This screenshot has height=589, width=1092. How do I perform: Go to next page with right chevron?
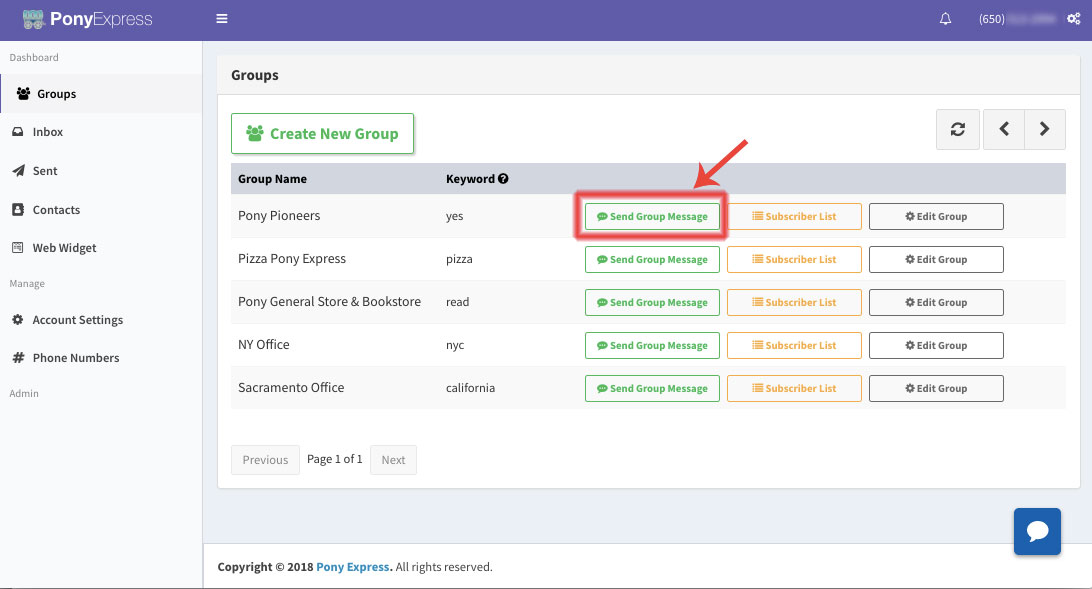[x=1045, y=129]
